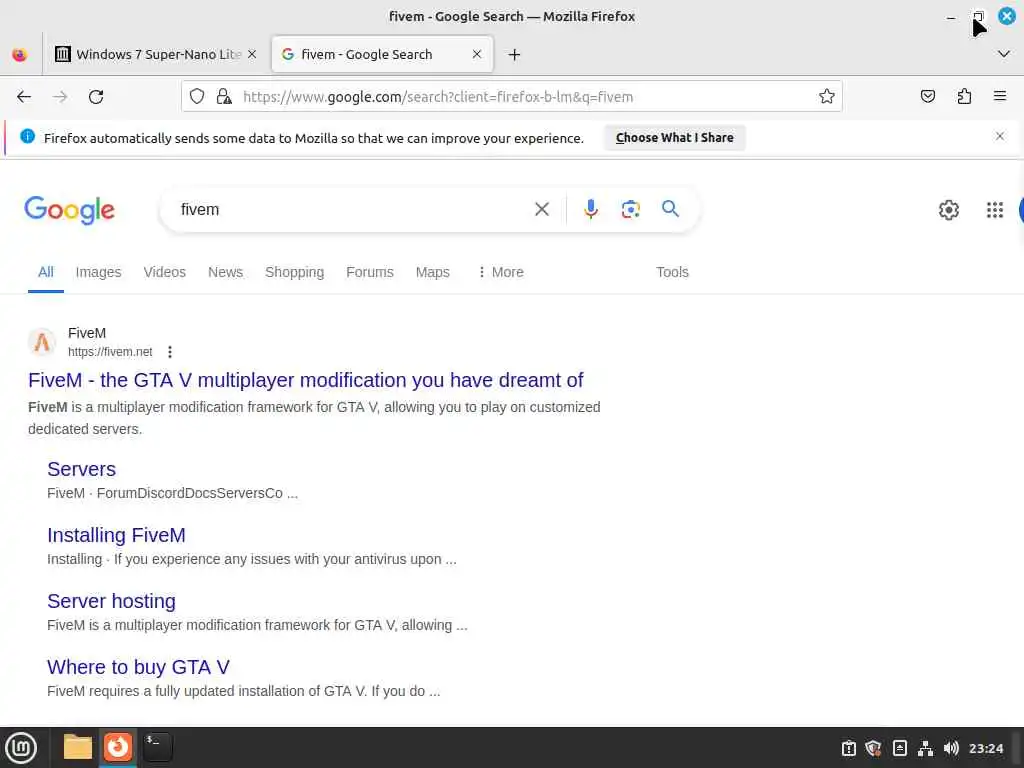The width and height of the screenshot is (1024, 768).
Task: Open search Tools options
Action: tap(672, 272)
